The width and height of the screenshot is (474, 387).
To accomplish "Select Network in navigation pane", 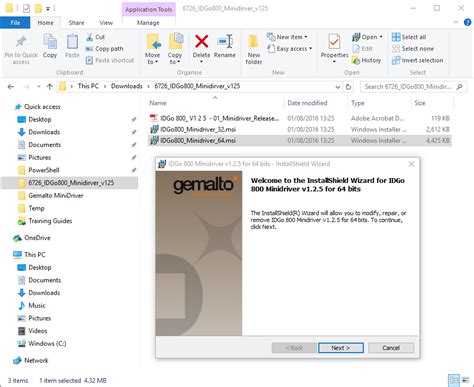I will click(x=36, y=360).
